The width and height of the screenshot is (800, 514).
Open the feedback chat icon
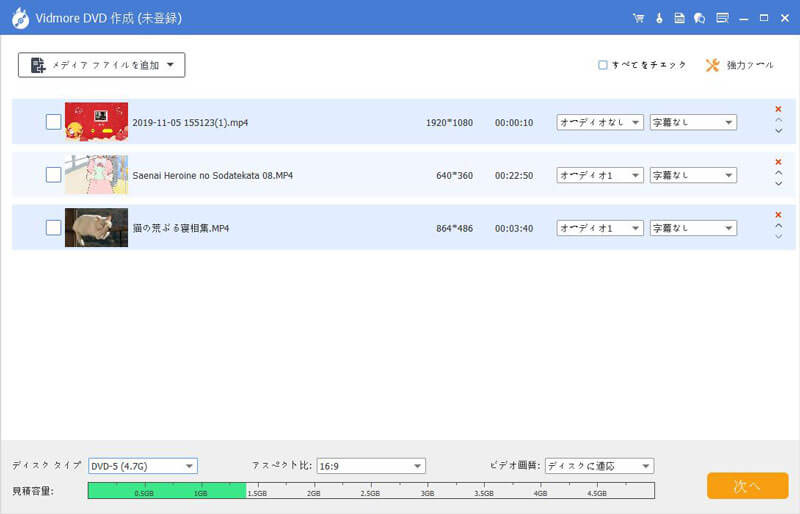point(699,18)
